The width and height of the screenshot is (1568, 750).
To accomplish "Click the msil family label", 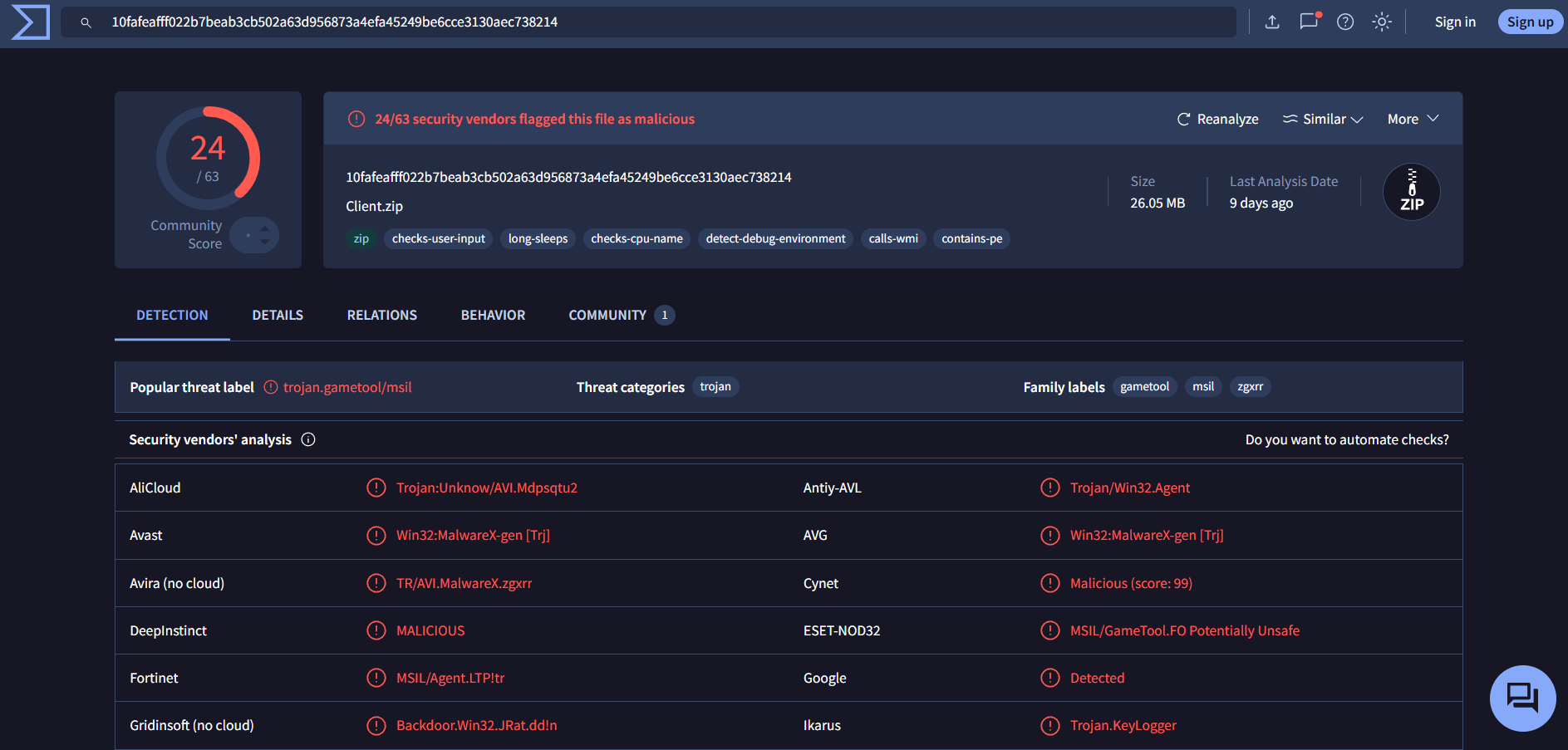I will point(1203,387).
